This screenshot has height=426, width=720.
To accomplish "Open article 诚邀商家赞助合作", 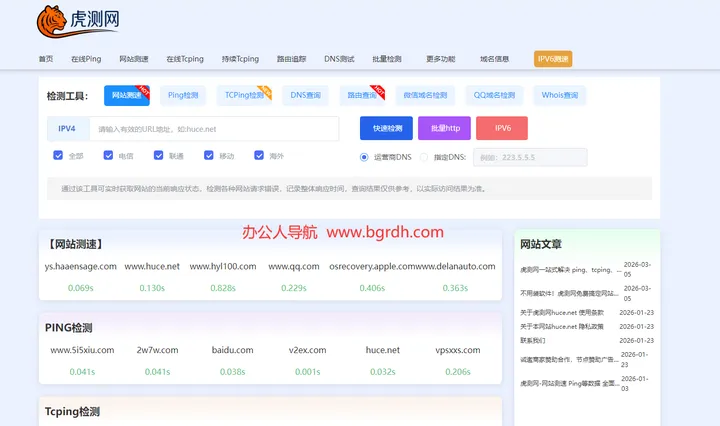I will (569, 360).
